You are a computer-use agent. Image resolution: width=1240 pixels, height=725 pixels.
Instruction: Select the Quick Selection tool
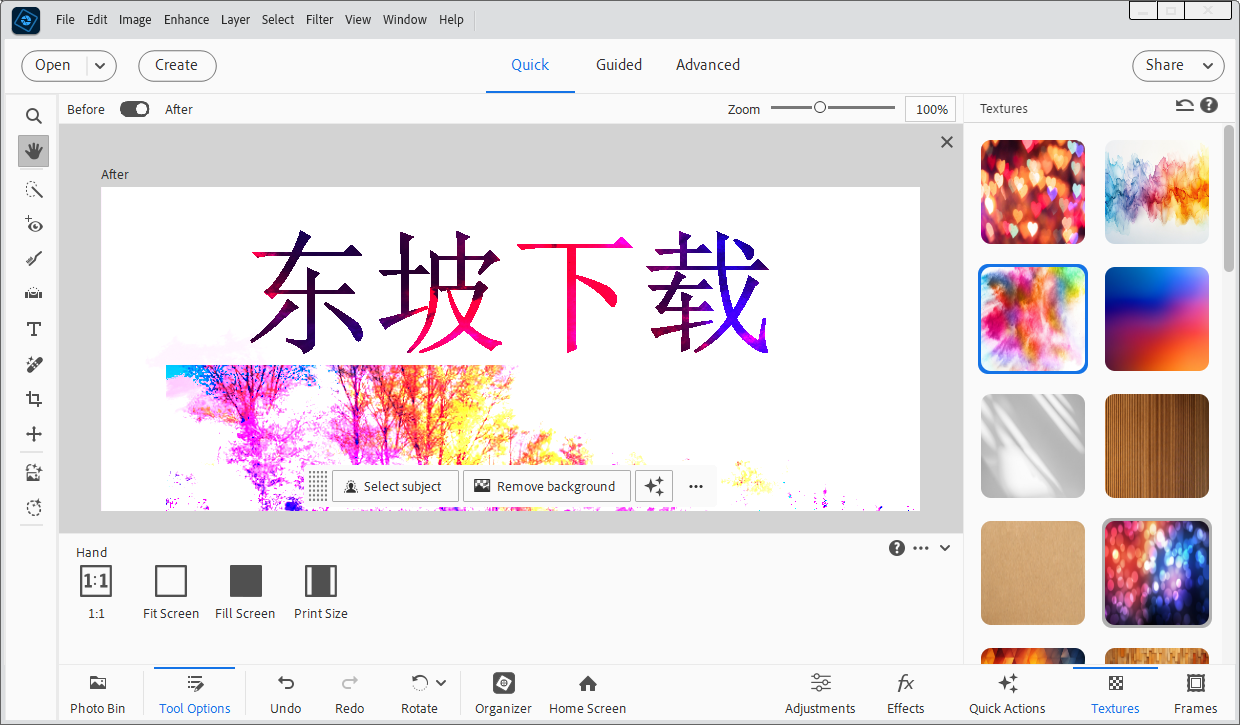pos(33,189)
